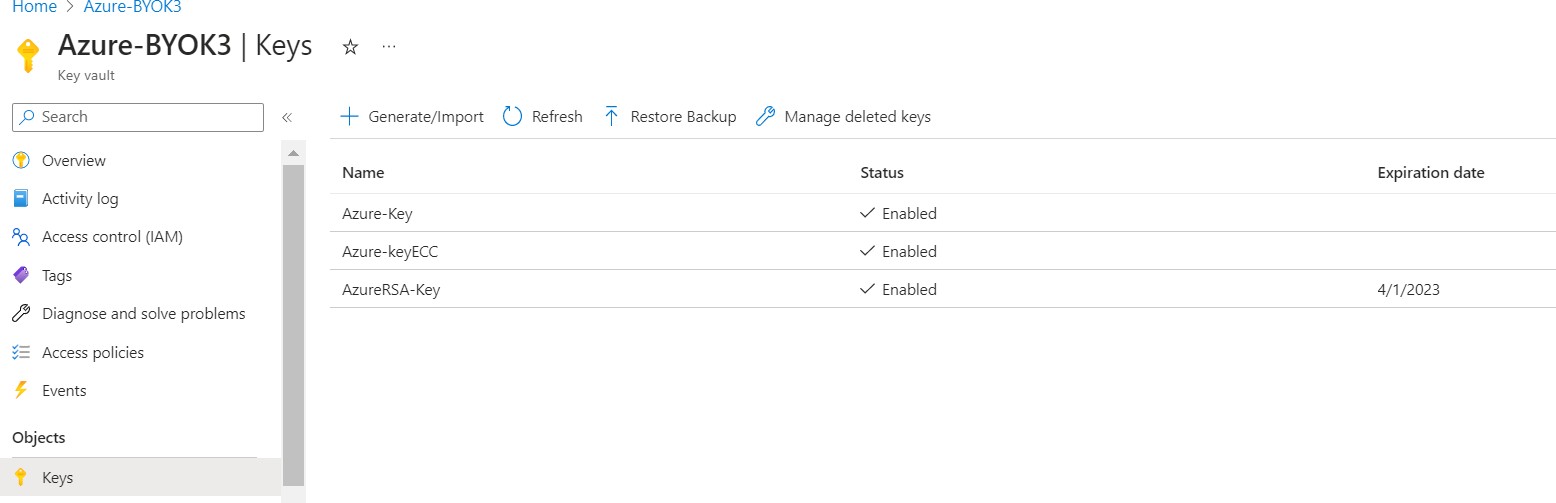Viewport: 1556px width, 503px height.
Task: Select Diagnose and solve problems
Action: point(144,314)
